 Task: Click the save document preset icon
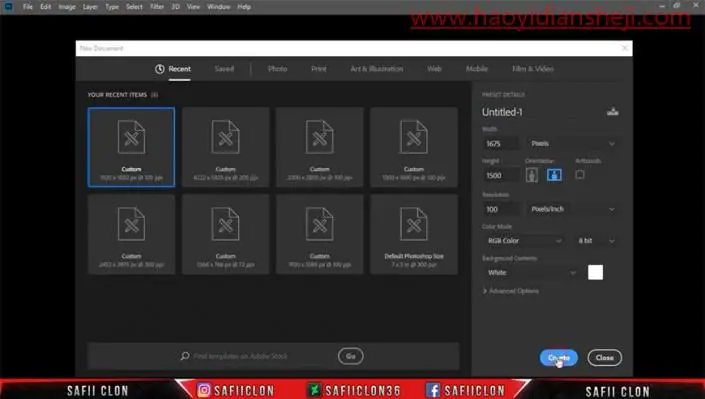point(612,112)
